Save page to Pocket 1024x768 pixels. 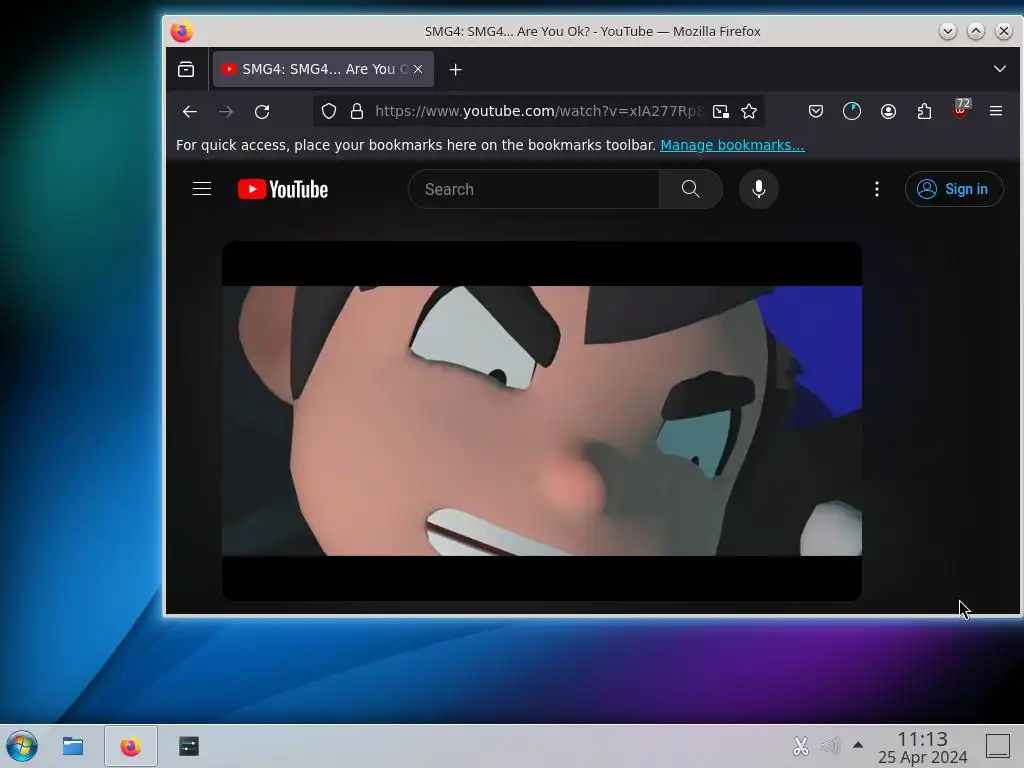pyautogui.click(x=816, y=112)
